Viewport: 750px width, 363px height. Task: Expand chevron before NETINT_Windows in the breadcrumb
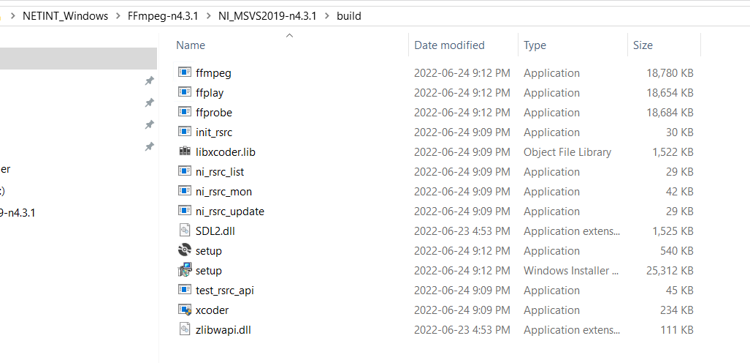(12, 16)
